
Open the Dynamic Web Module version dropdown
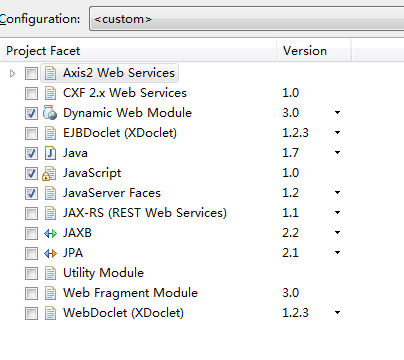click(337, 113)
